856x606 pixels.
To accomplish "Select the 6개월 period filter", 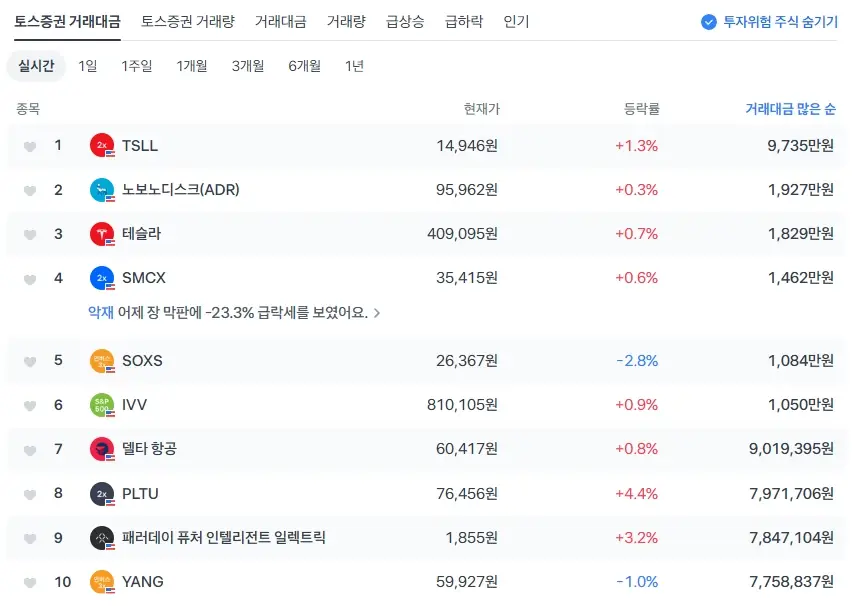I will coord(305,66).
